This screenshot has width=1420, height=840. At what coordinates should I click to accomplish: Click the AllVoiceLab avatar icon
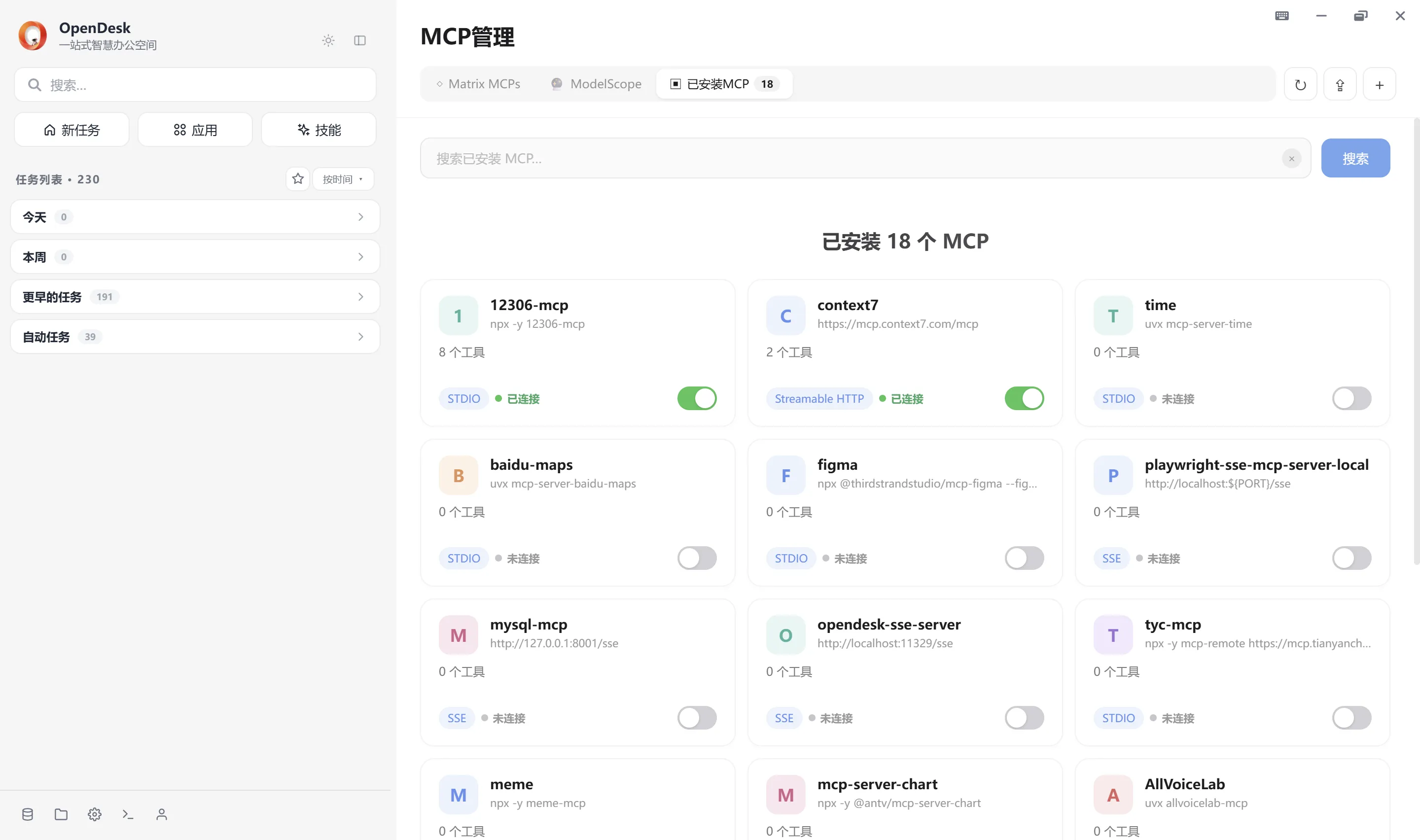point(1113,794)
